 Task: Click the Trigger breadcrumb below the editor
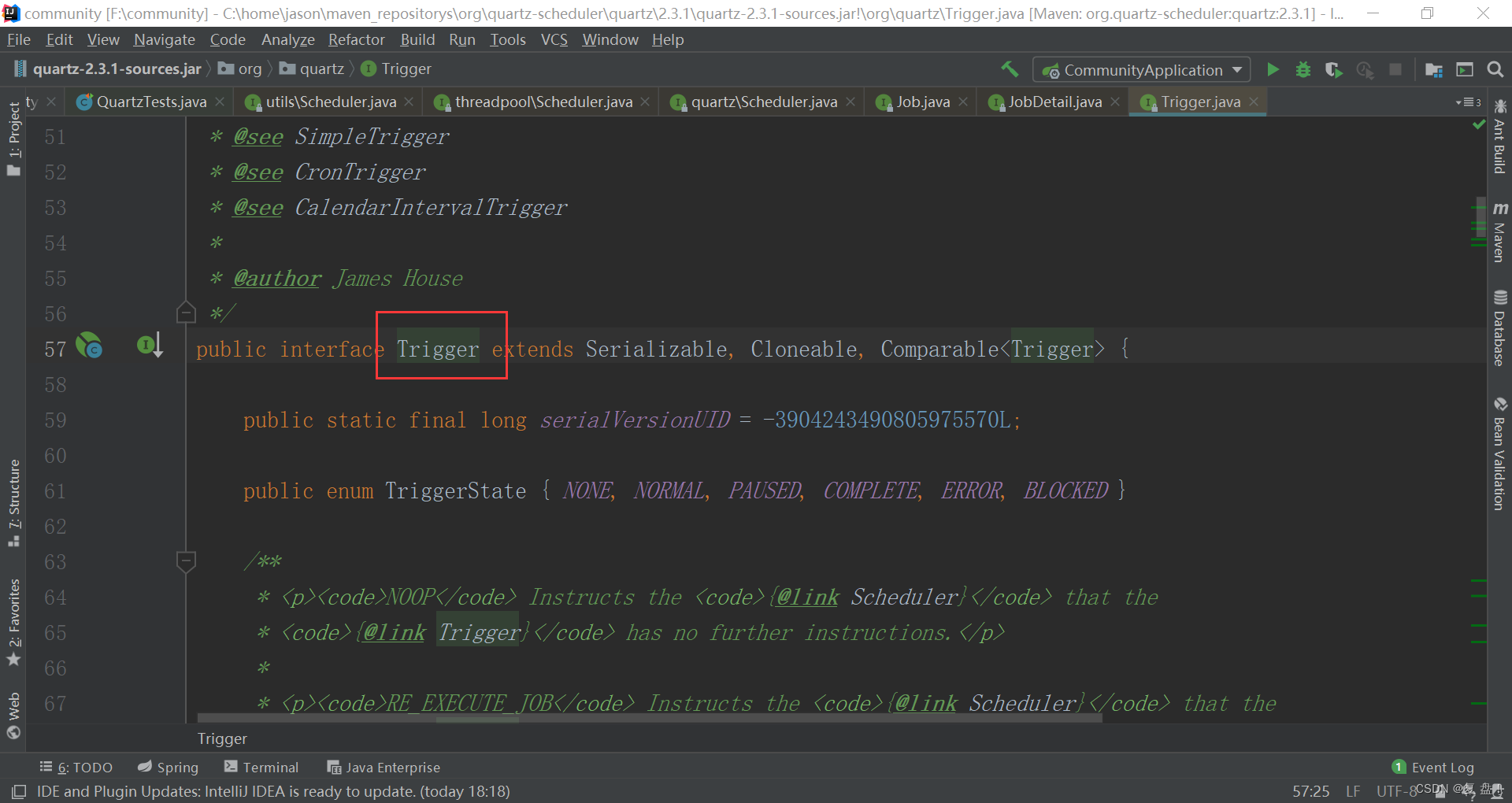(222, 738)
